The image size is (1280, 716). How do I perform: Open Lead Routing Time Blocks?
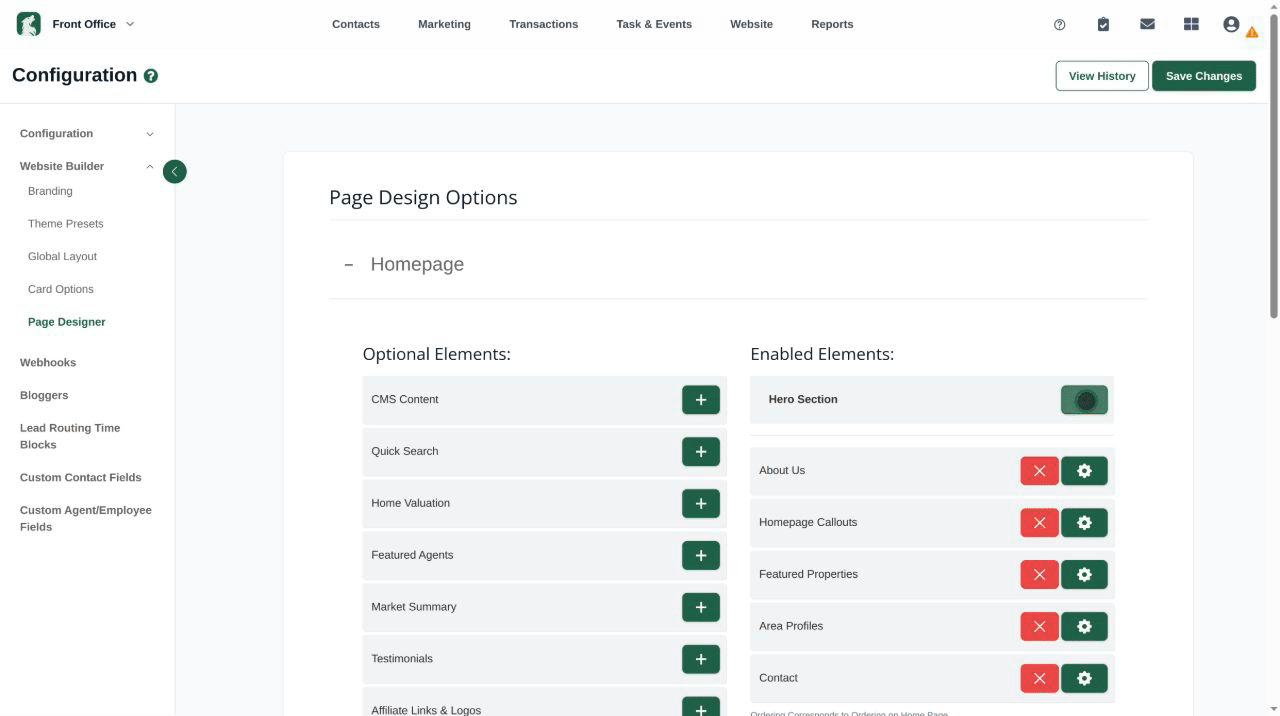coord(70,436)
